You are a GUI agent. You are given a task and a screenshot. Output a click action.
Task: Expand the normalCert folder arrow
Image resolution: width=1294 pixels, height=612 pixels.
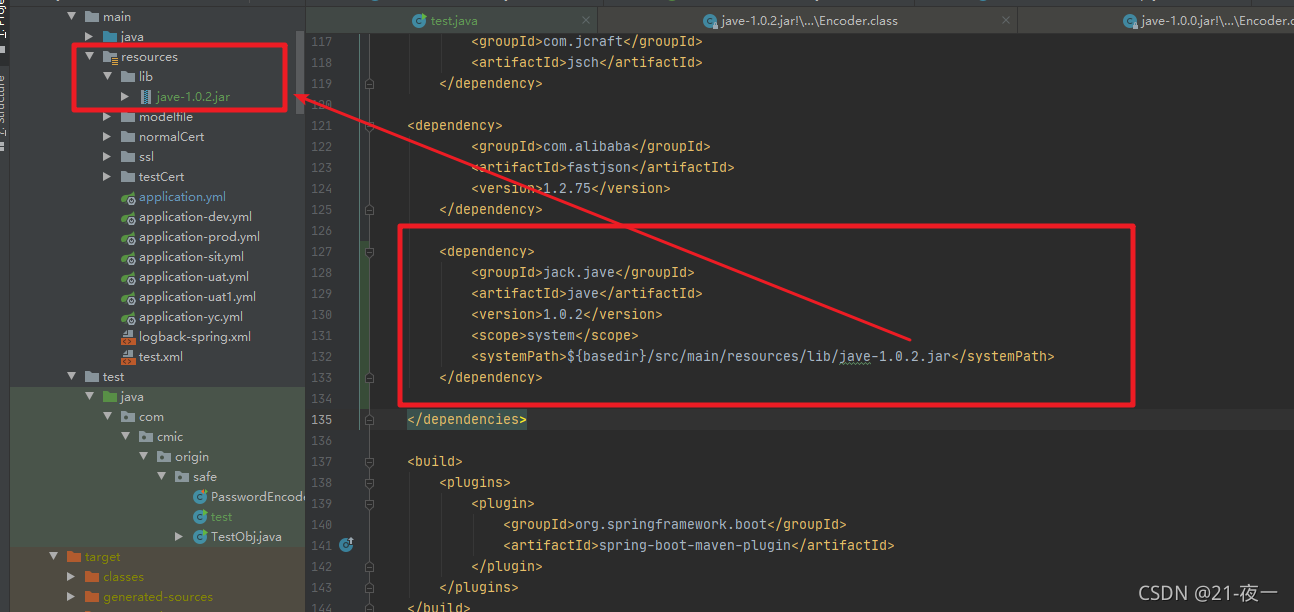point(107,137)
